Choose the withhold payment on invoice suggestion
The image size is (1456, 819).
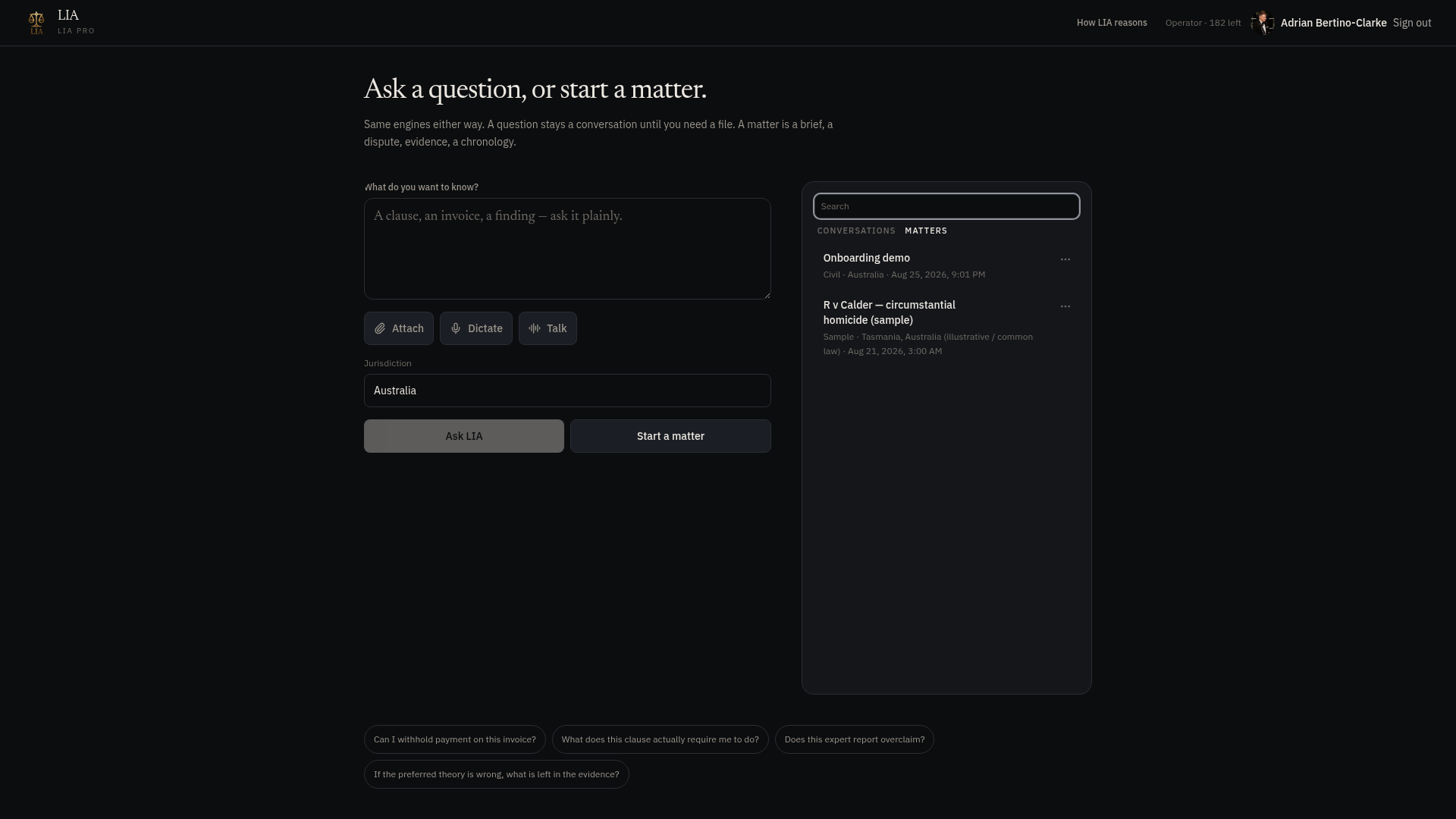pos(455,739)
